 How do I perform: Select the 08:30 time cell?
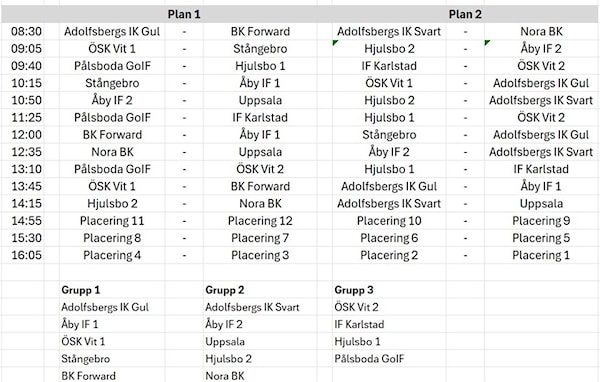[x=26, y=31]
